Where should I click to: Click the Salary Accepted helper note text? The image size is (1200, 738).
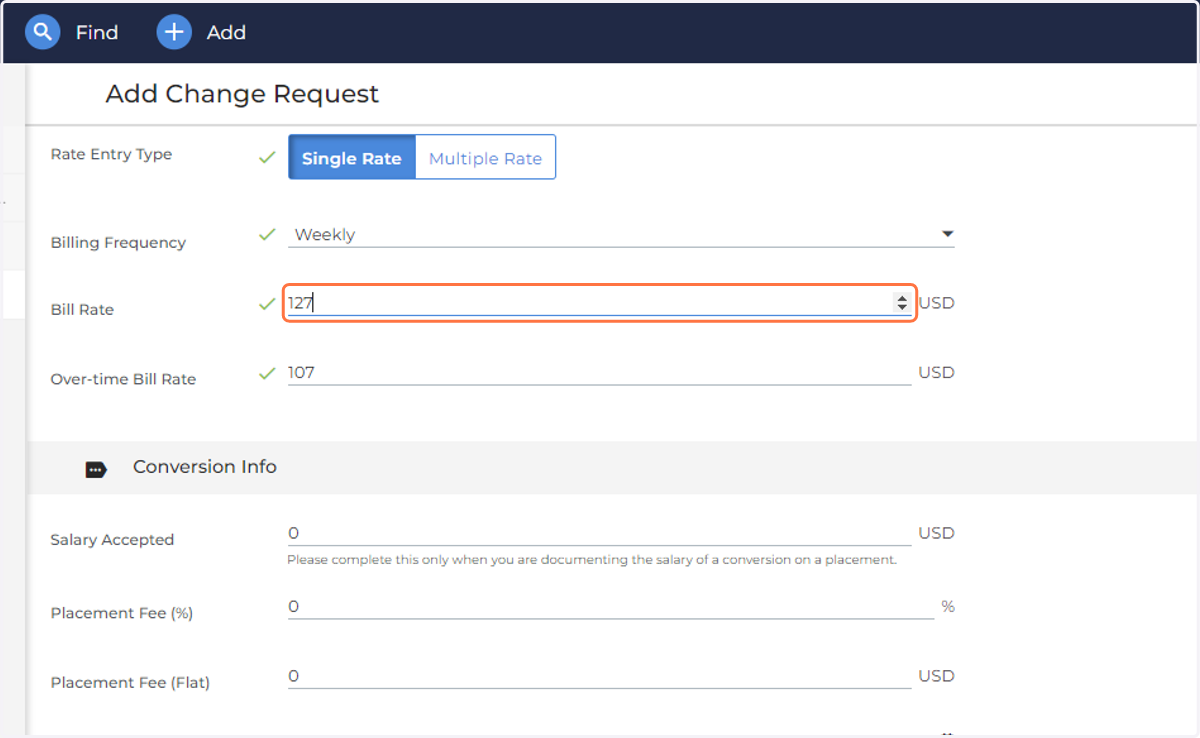coord(592,560)
